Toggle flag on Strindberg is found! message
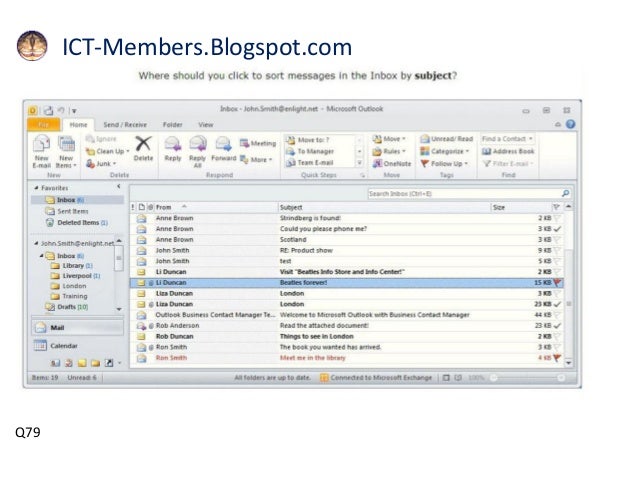 tap(557, 218)
